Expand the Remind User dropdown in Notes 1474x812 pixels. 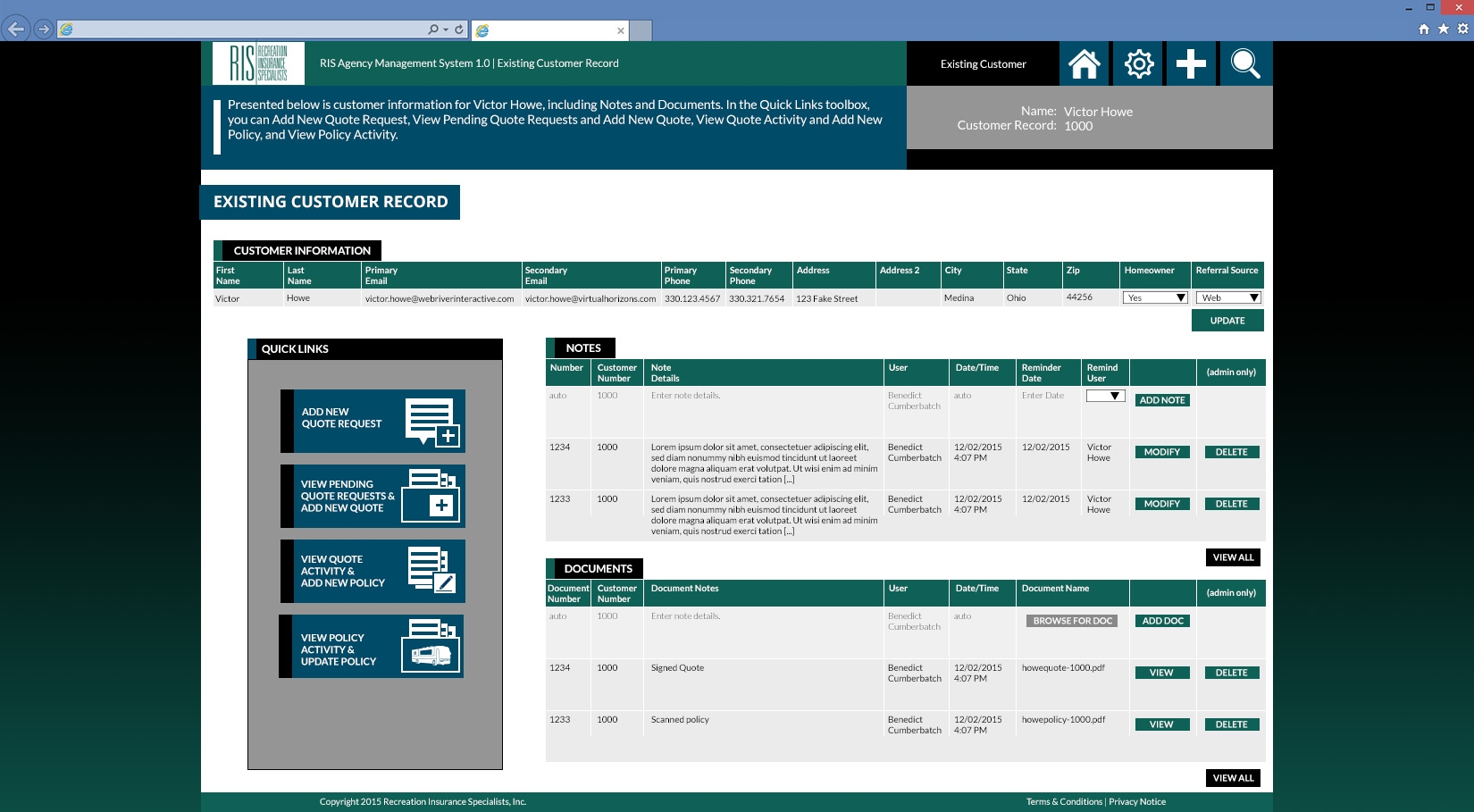pyautogui.click(x=1104, y=395)
